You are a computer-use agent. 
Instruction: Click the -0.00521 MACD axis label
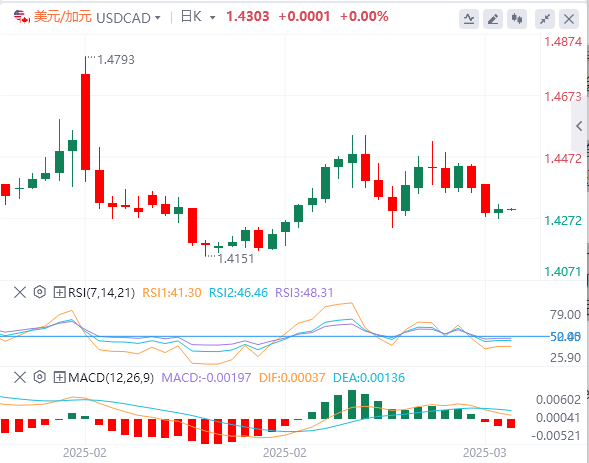556,436
